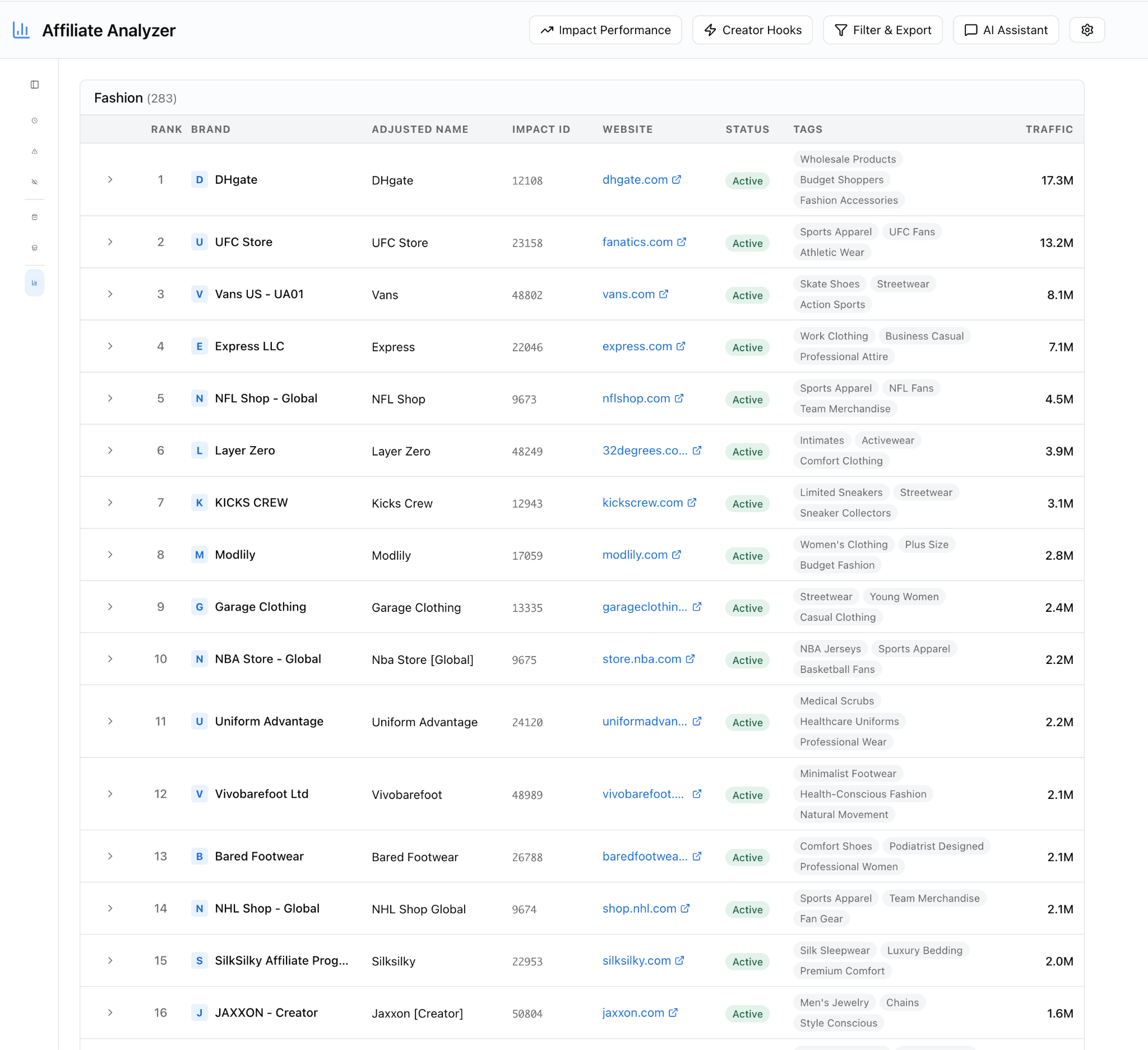Sort by the BRAND column header

tap(211, 129)
